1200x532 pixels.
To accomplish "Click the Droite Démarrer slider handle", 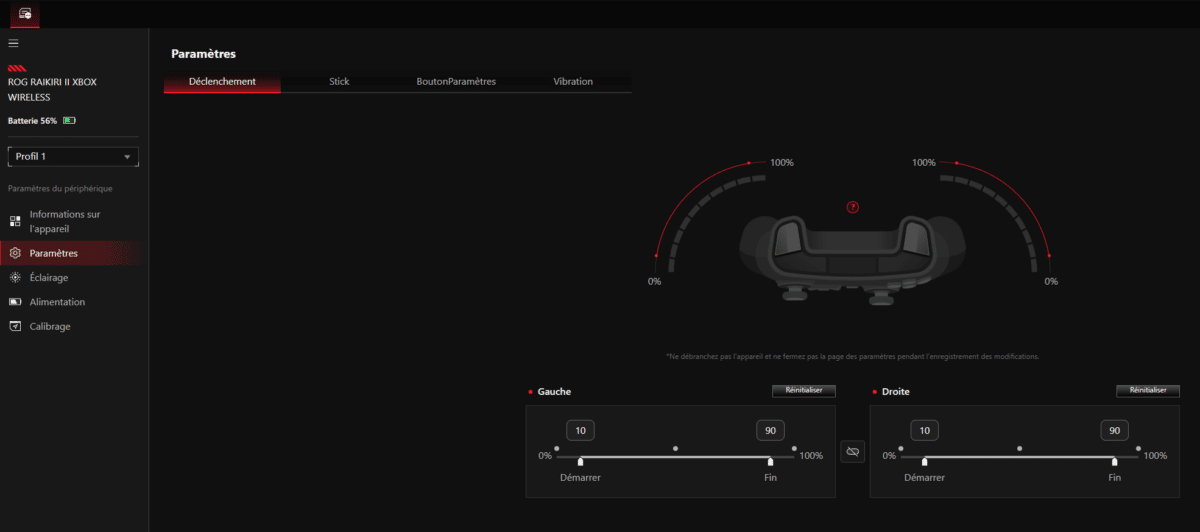I will pos(925,461).
